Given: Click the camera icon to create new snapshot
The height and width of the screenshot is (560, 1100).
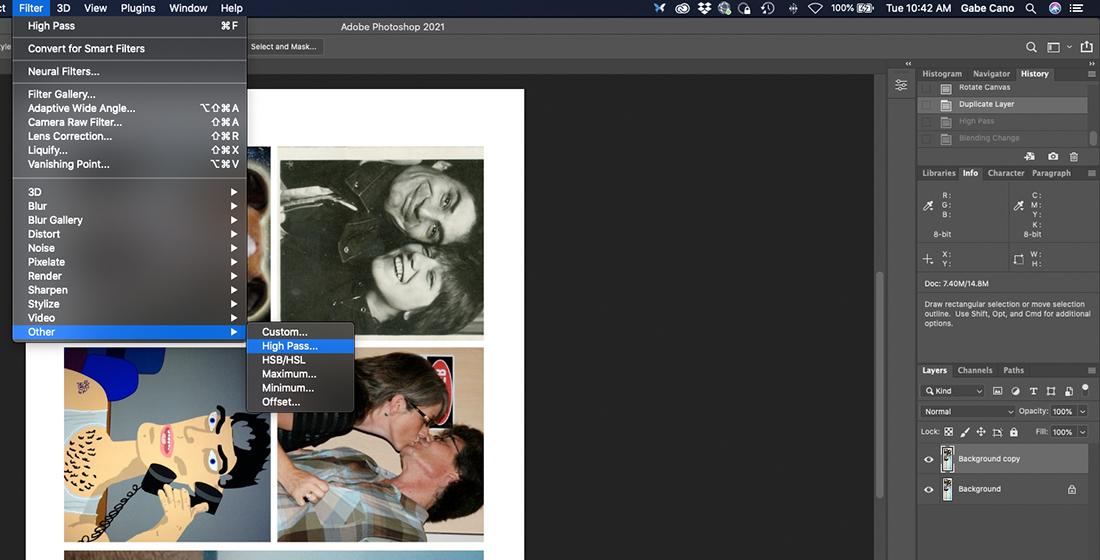Looking at the screenshot, I should [x=1053, y=157].
